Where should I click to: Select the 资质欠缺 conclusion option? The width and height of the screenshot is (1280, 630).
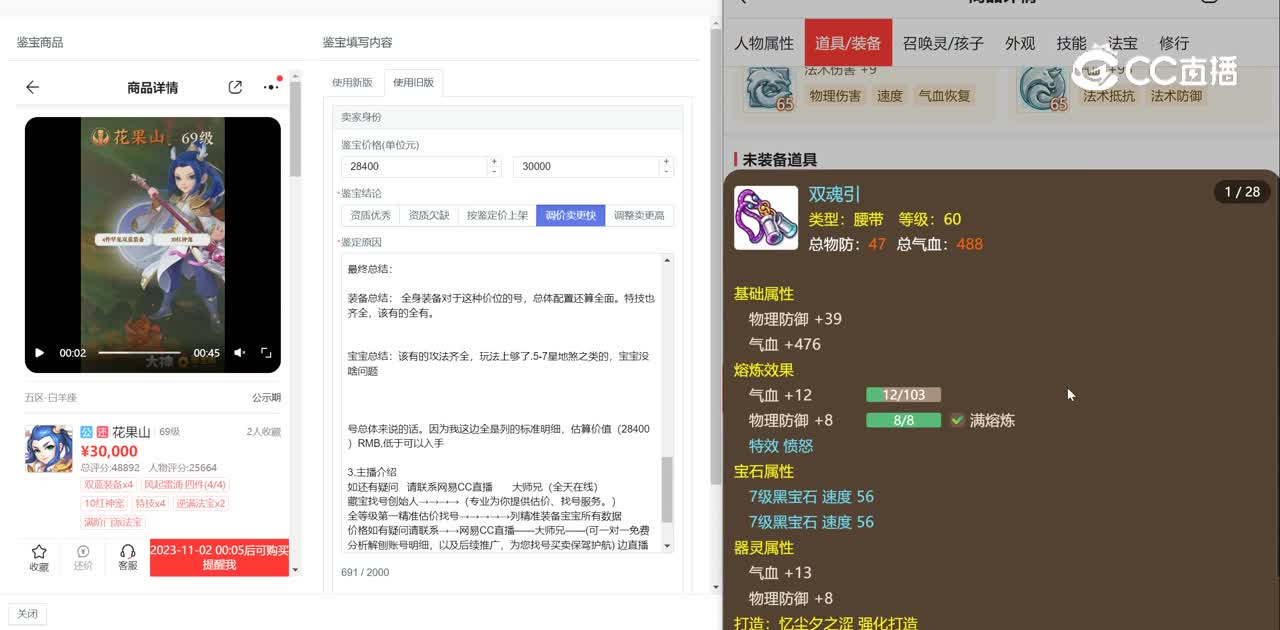[428, 215]
